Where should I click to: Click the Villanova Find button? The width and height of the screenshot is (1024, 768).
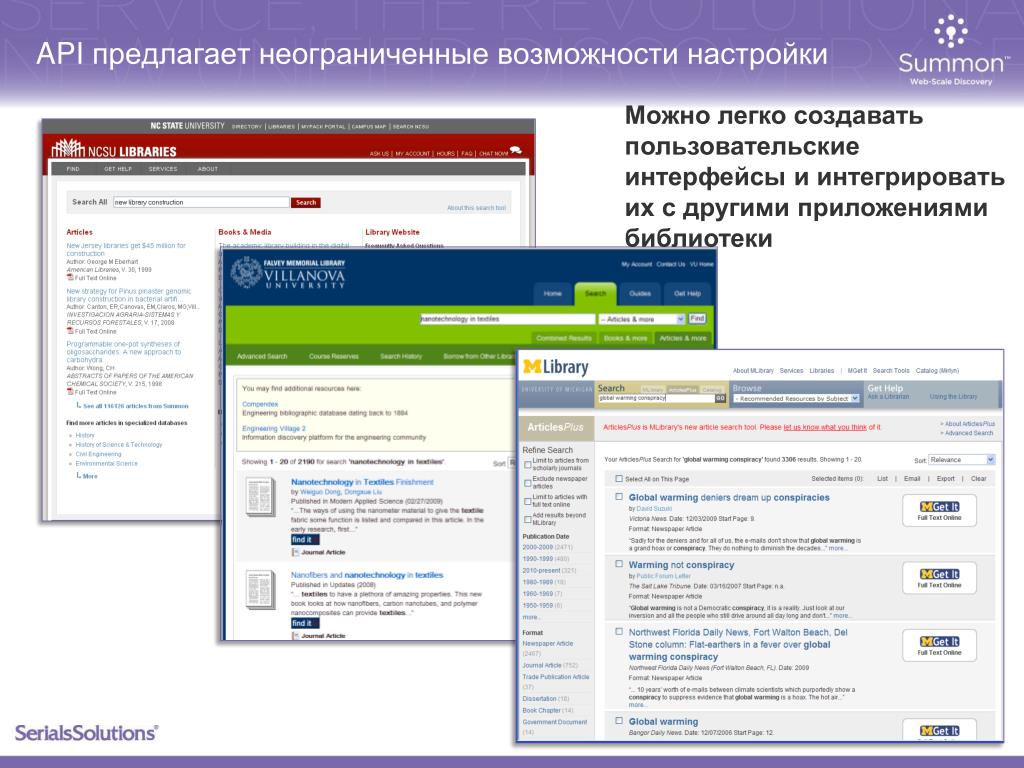click(x=697, y=319)
